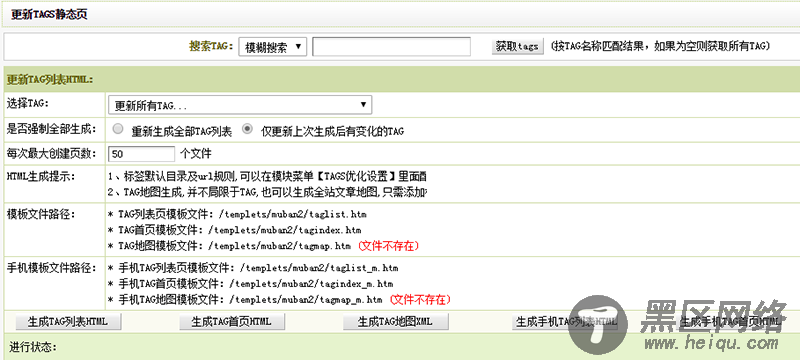The image size is (800, 360).
Task: Click the 生成手机TAG首页HTML button
Action: pos(730,322)
